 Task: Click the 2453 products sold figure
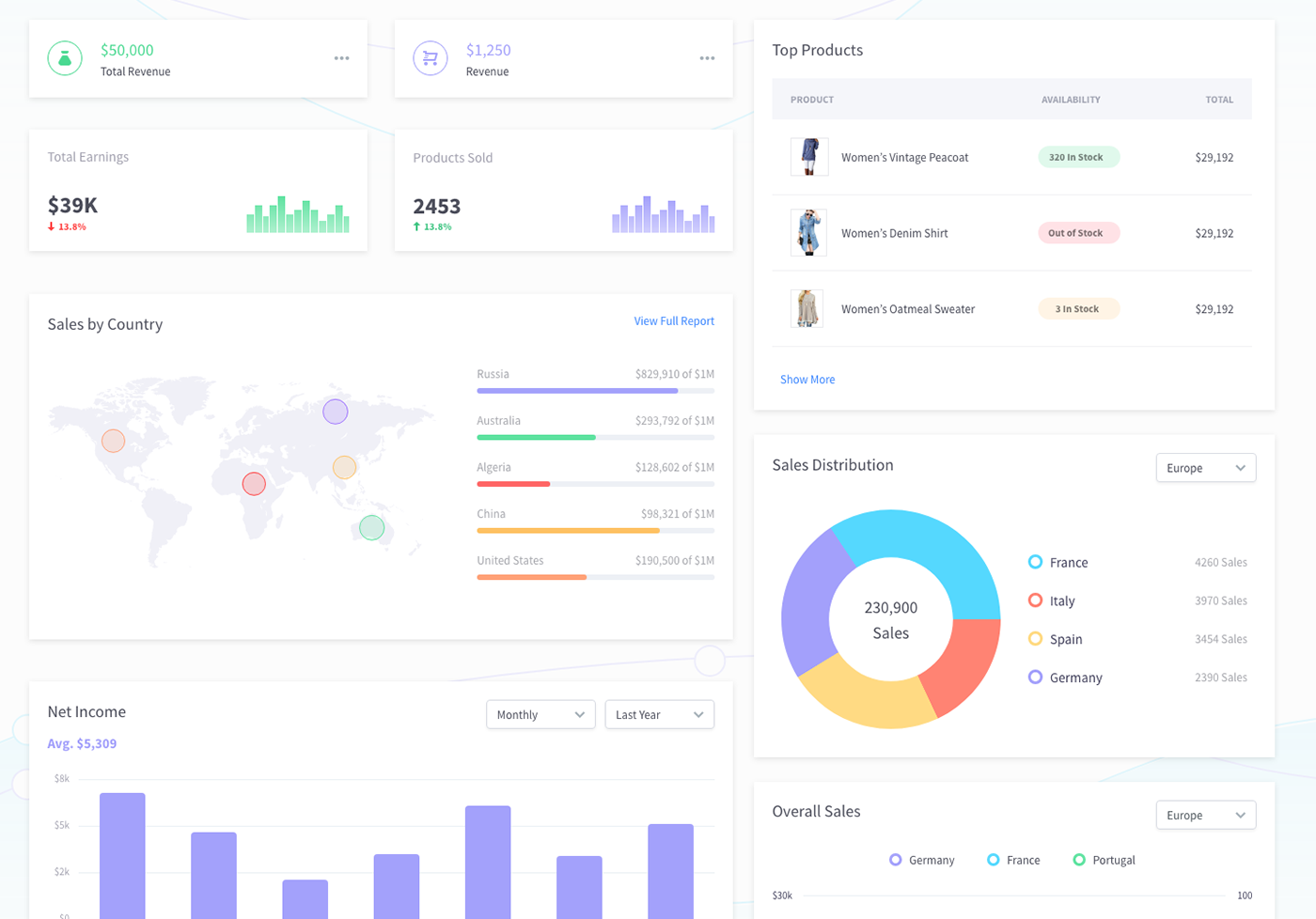pos(437,206)
